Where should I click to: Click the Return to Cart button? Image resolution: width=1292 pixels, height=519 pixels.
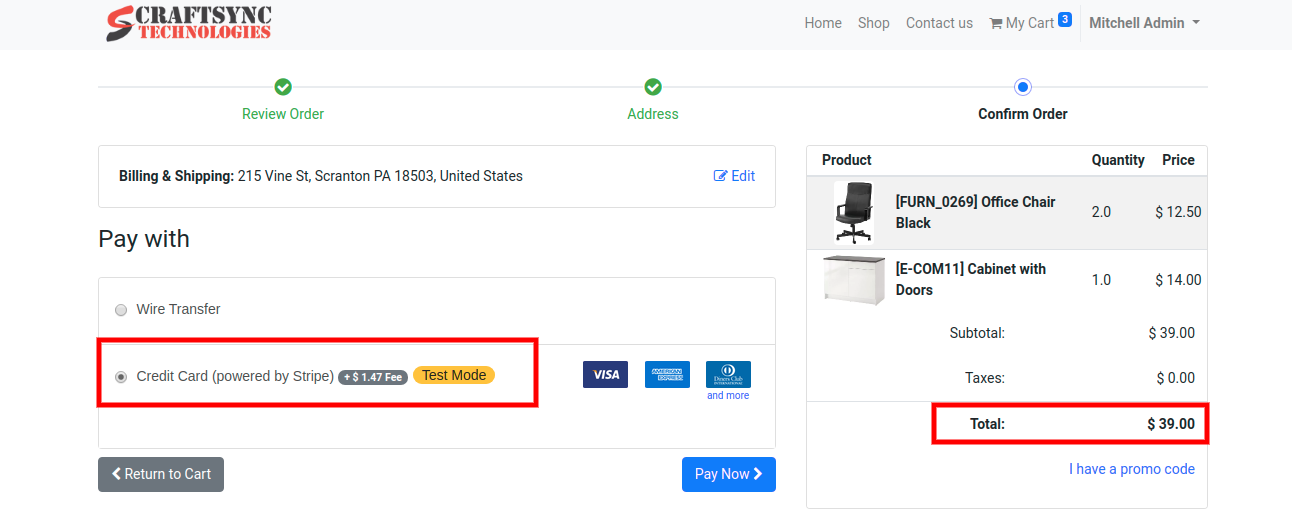pyautogui.click(x=161, y=474)
